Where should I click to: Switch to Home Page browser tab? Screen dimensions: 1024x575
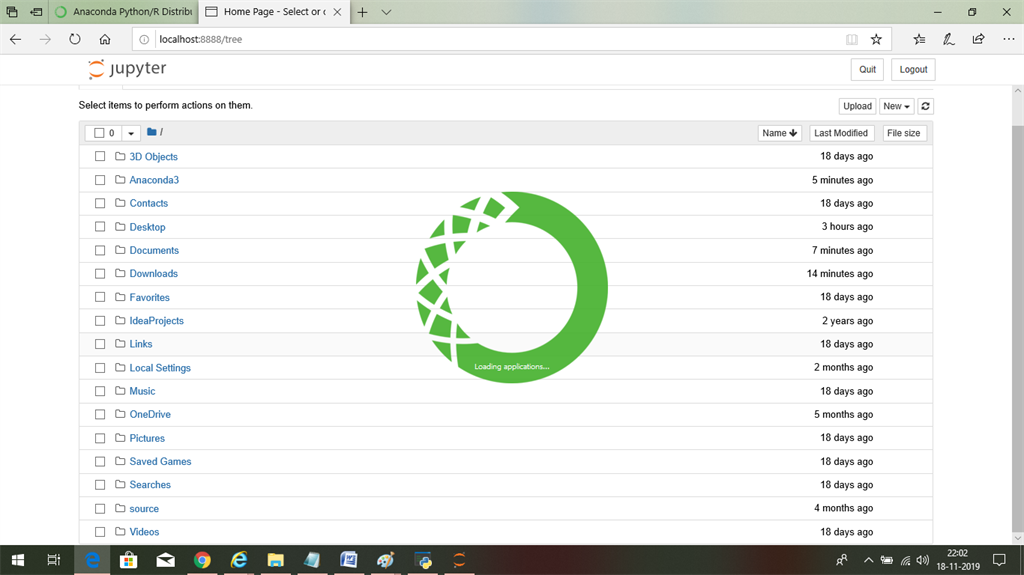pos(273,12)
